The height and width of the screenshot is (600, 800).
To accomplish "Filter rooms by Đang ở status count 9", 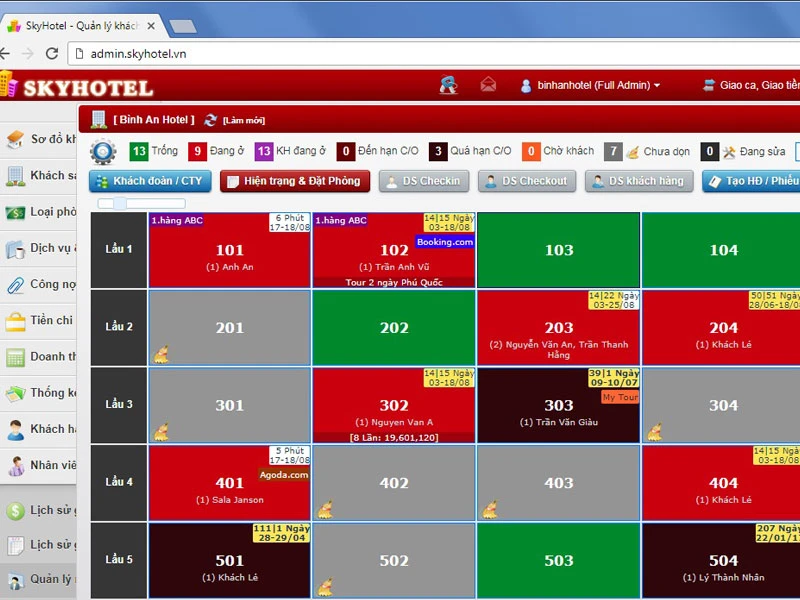I will coord(197,152).
